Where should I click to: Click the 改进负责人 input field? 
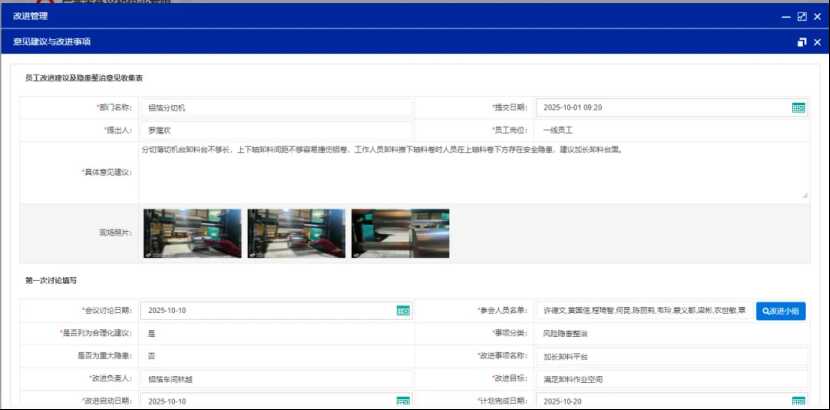(275, 379)
